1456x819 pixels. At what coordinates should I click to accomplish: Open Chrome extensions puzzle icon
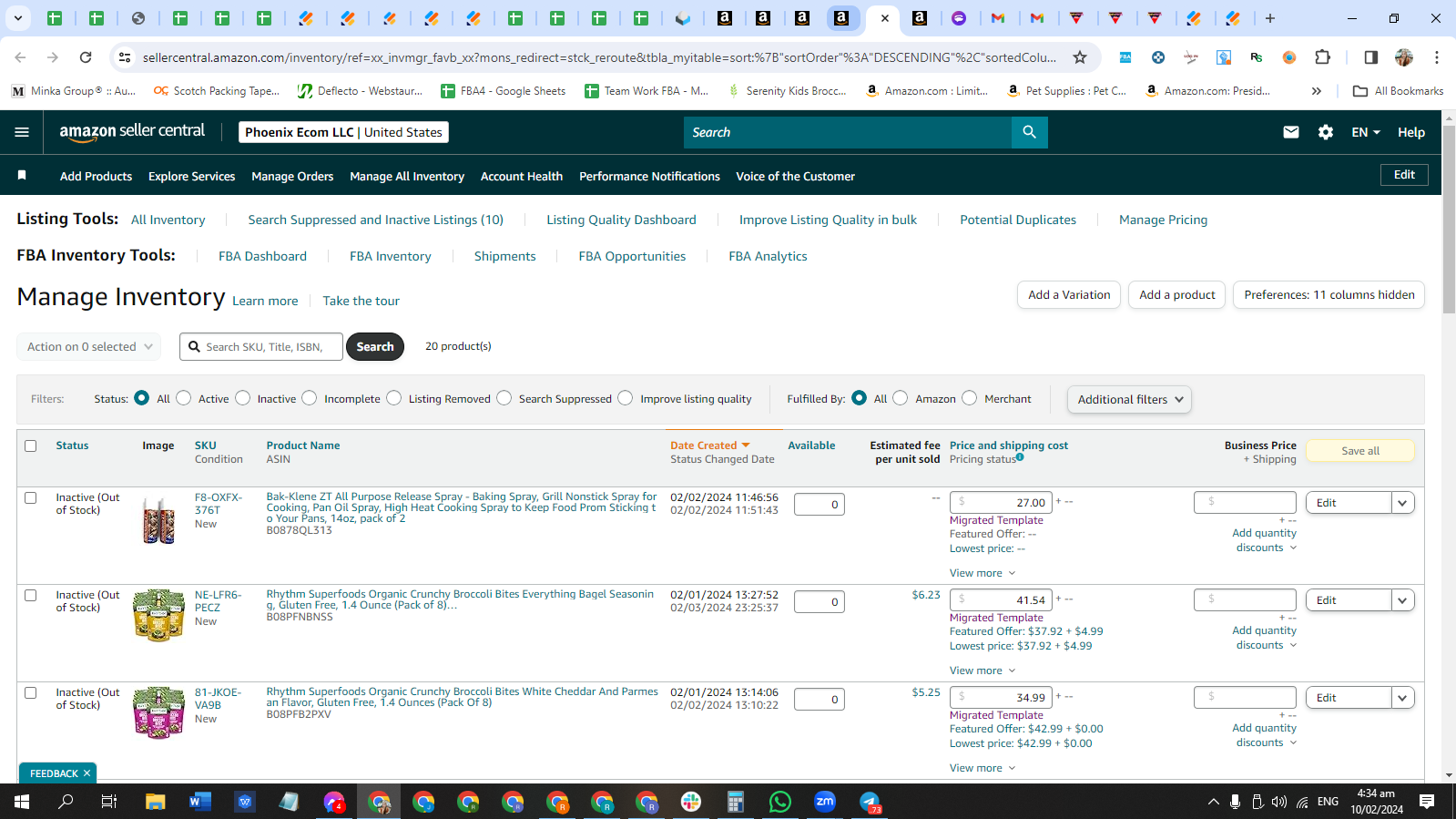tap(1323, 57)
